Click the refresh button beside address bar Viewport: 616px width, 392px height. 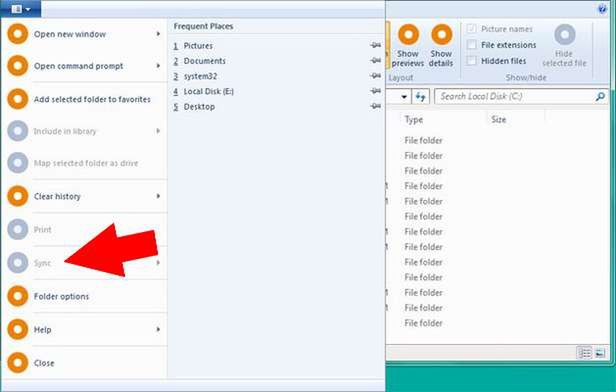coord(420,97)
